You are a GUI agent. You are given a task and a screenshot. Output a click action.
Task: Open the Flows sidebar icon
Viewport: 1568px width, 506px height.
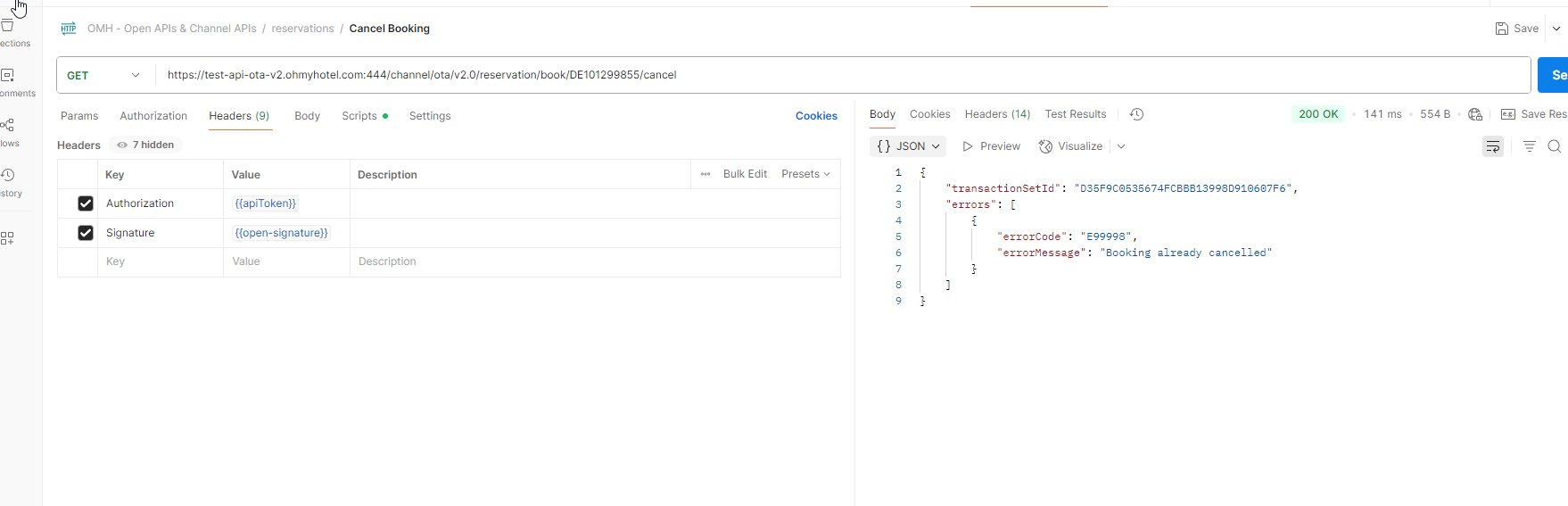coord(8,125)
